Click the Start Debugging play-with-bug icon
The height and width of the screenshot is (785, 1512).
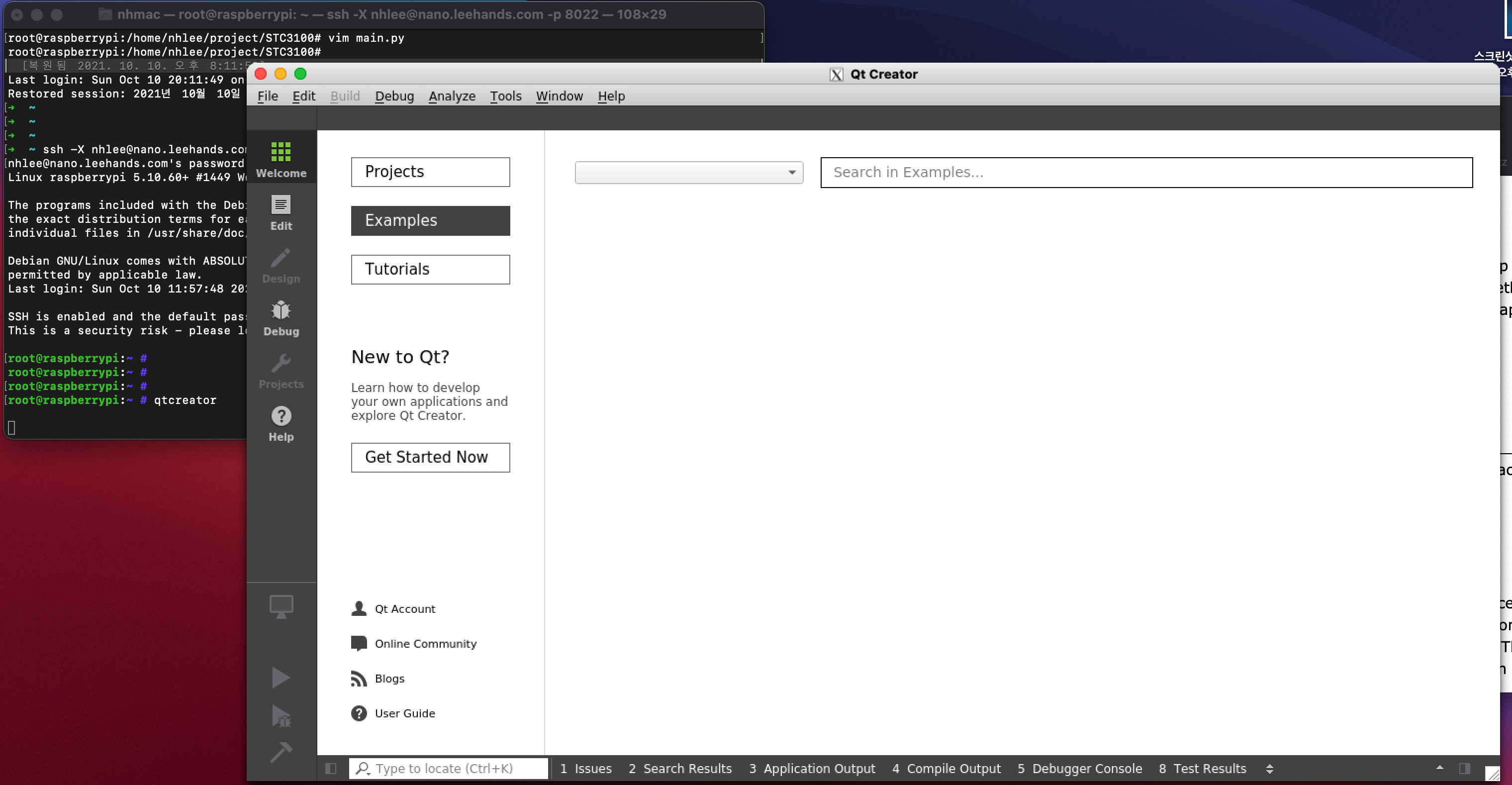[x=281, y=716]
